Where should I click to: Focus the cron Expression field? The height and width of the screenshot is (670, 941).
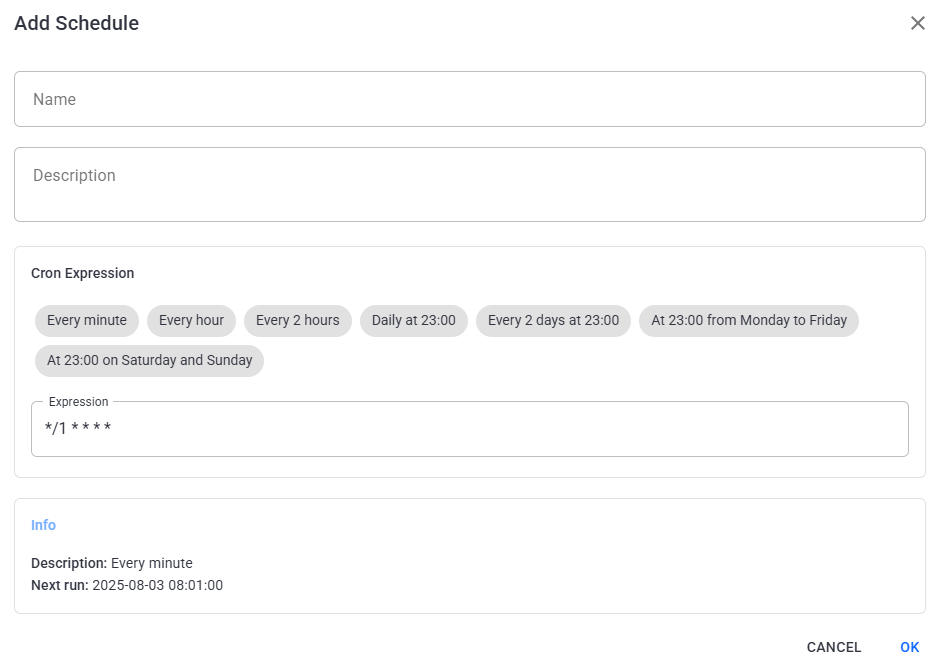[x=470, y=429]
